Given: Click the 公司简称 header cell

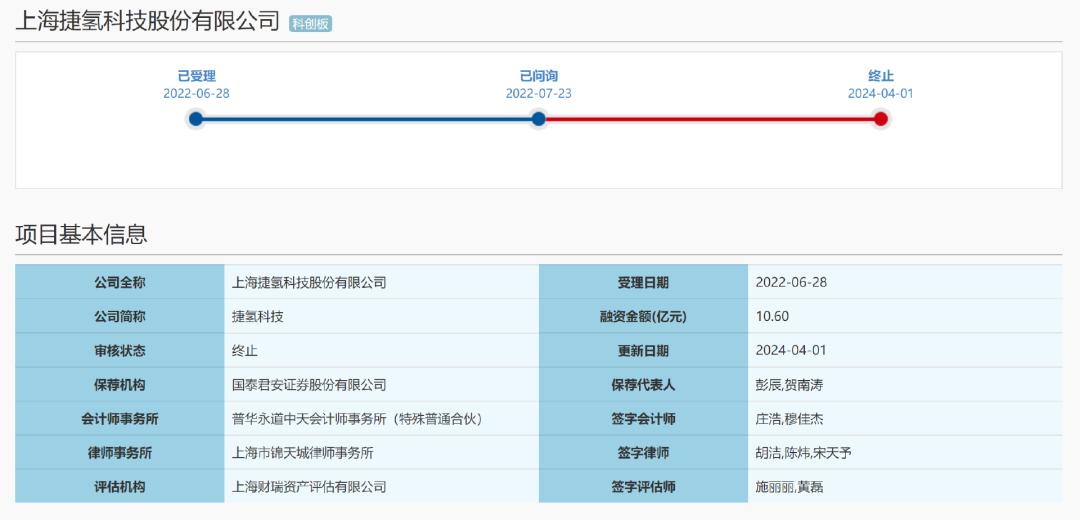Looking at the screenshot, I should tap(120, 317).
